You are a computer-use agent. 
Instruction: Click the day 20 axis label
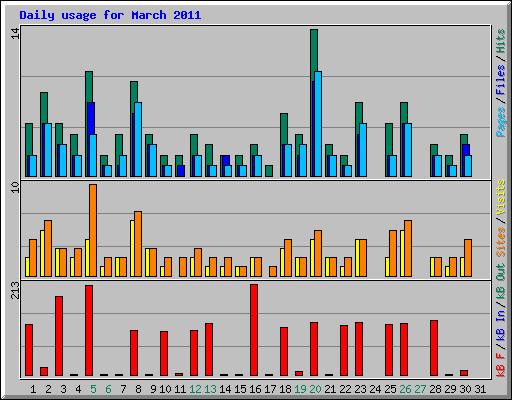[315, 389]
